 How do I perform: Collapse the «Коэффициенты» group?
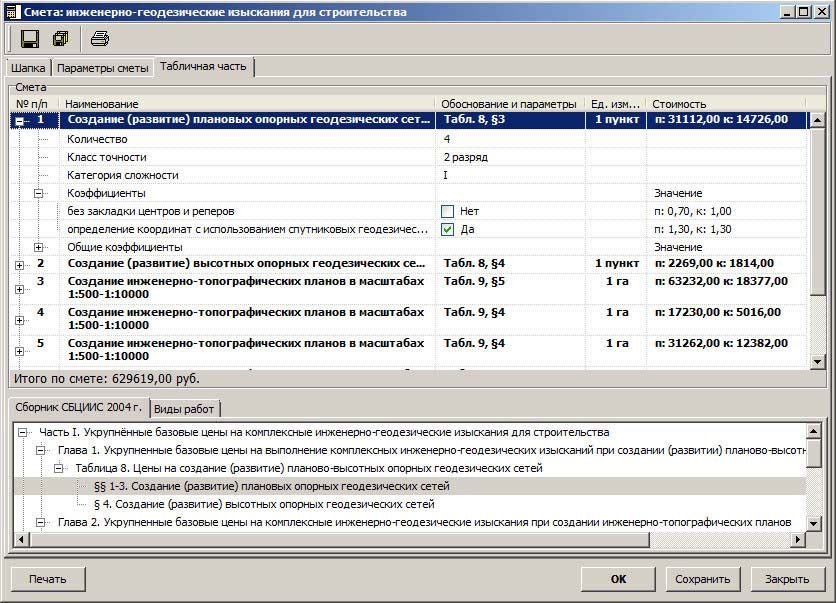pos(38,194)
